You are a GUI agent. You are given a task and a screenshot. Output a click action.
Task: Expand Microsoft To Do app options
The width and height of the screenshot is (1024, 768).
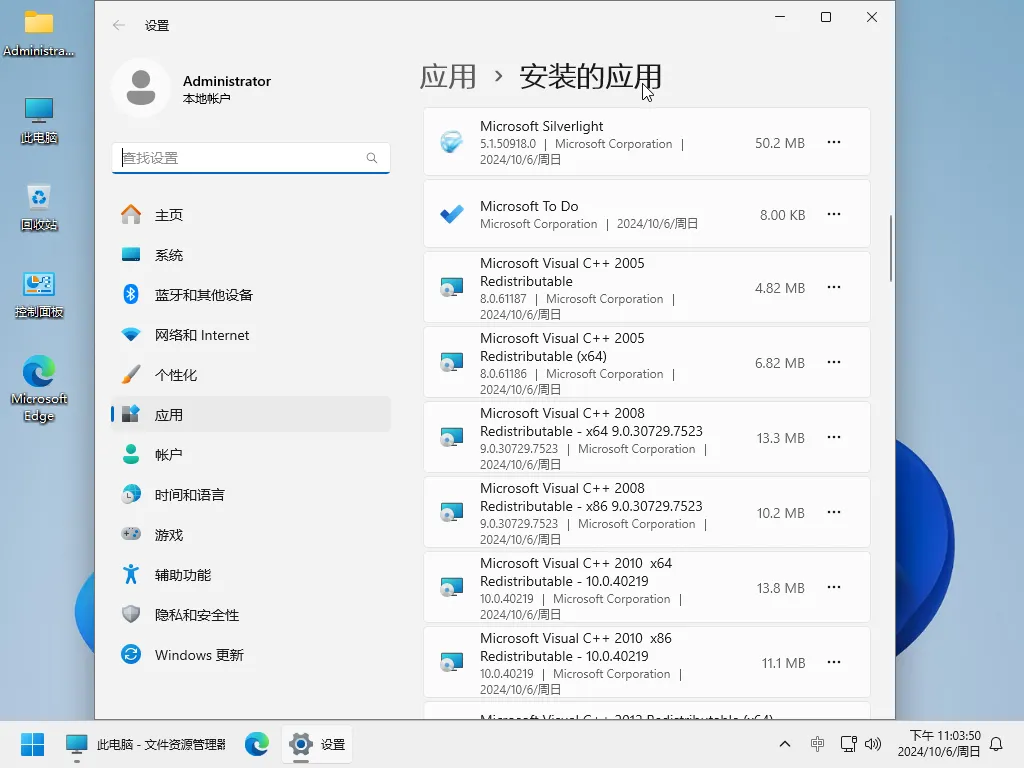[834, 214]
